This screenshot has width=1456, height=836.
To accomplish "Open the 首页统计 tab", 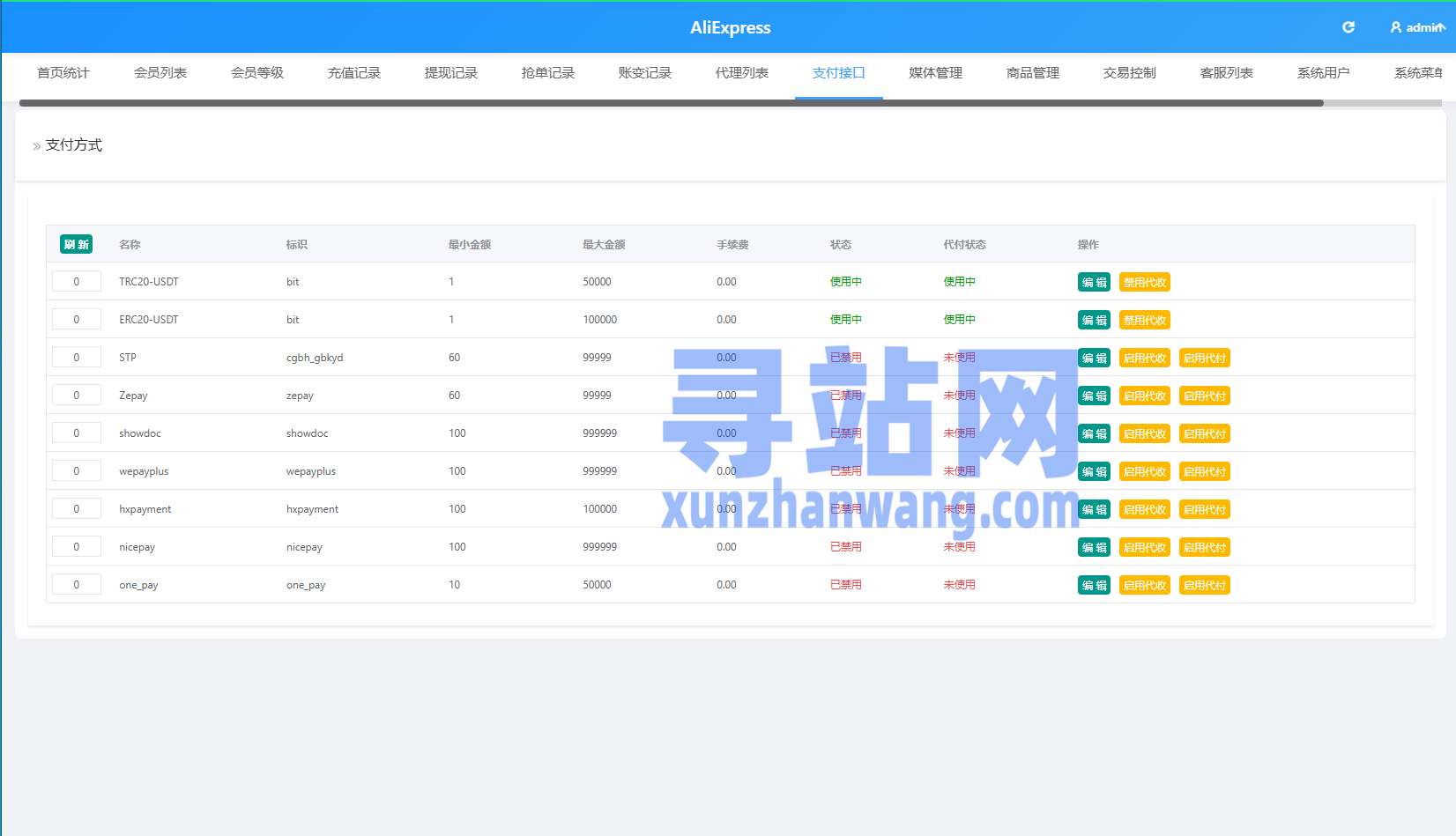I will 63,73.
